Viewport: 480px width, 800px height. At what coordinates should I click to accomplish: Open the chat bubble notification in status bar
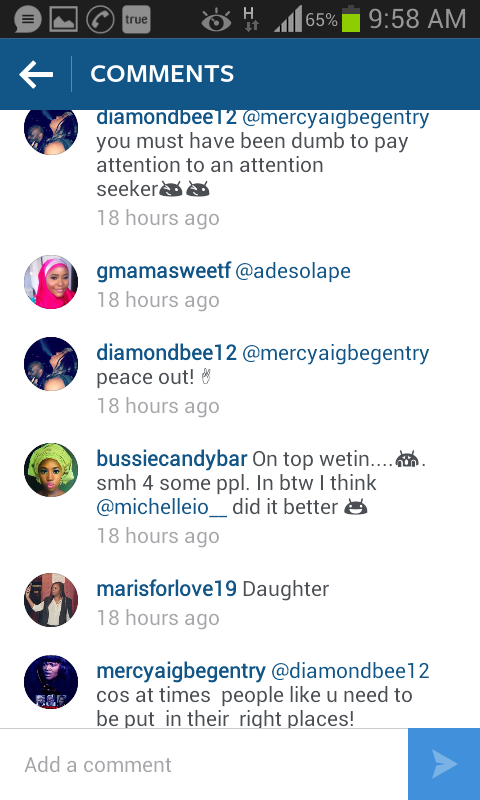[28, 19]
